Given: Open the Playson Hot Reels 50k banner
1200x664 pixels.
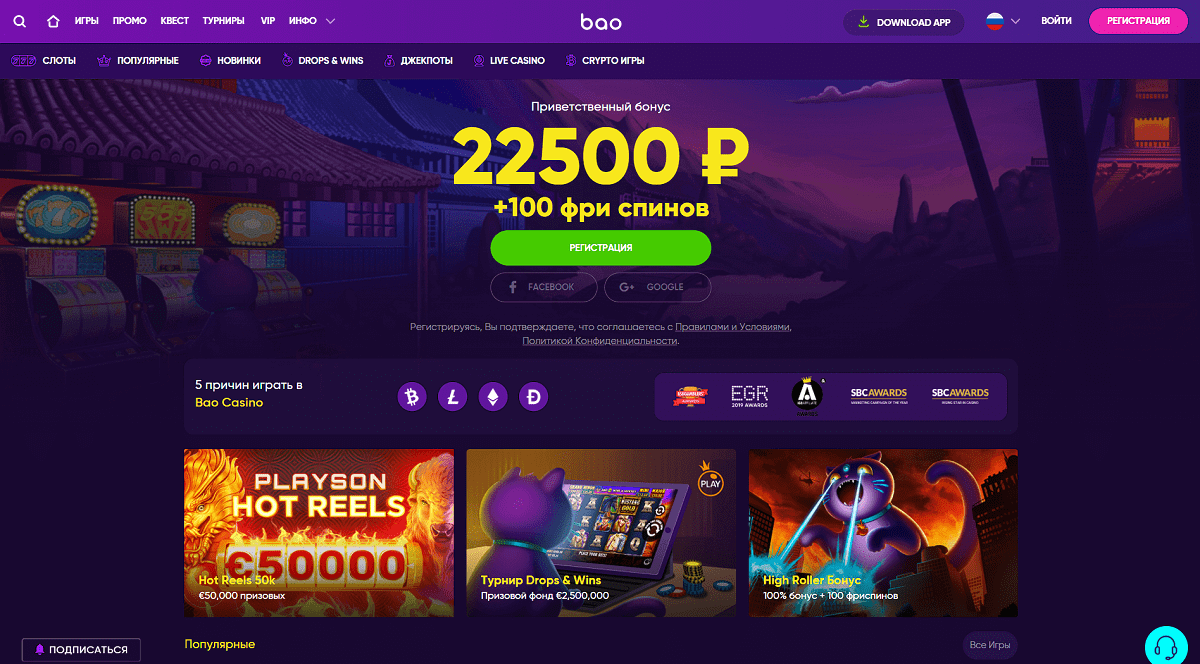Looking at the screenshot, I should [319, 533].
